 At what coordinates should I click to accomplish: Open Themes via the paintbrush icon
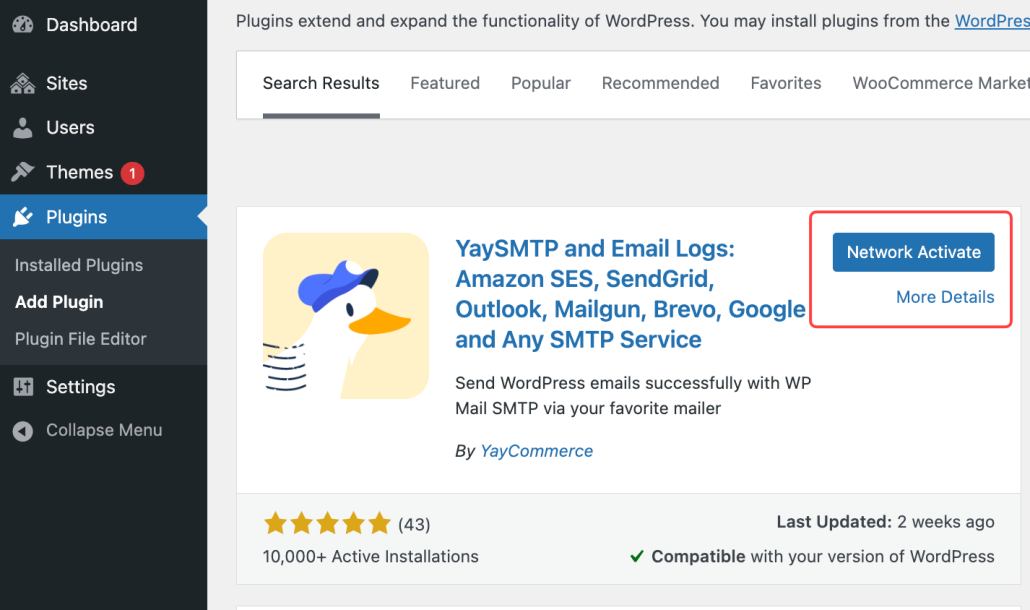22,172
